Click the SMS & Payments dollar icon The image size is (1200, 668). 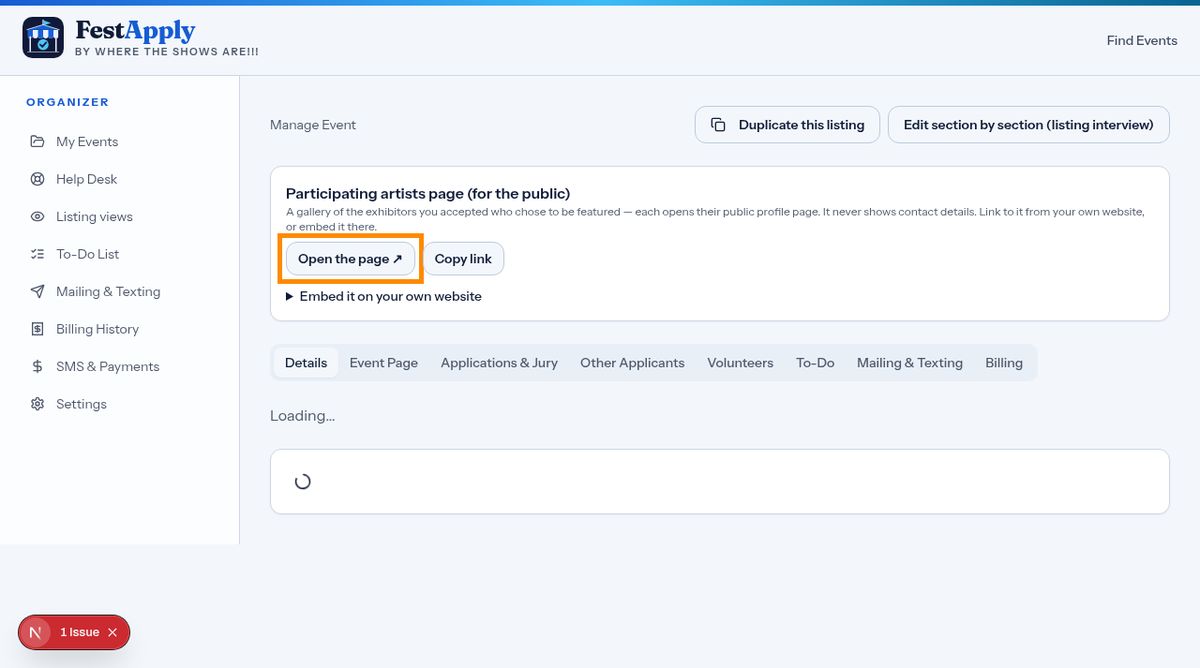[x=37, y=367]
